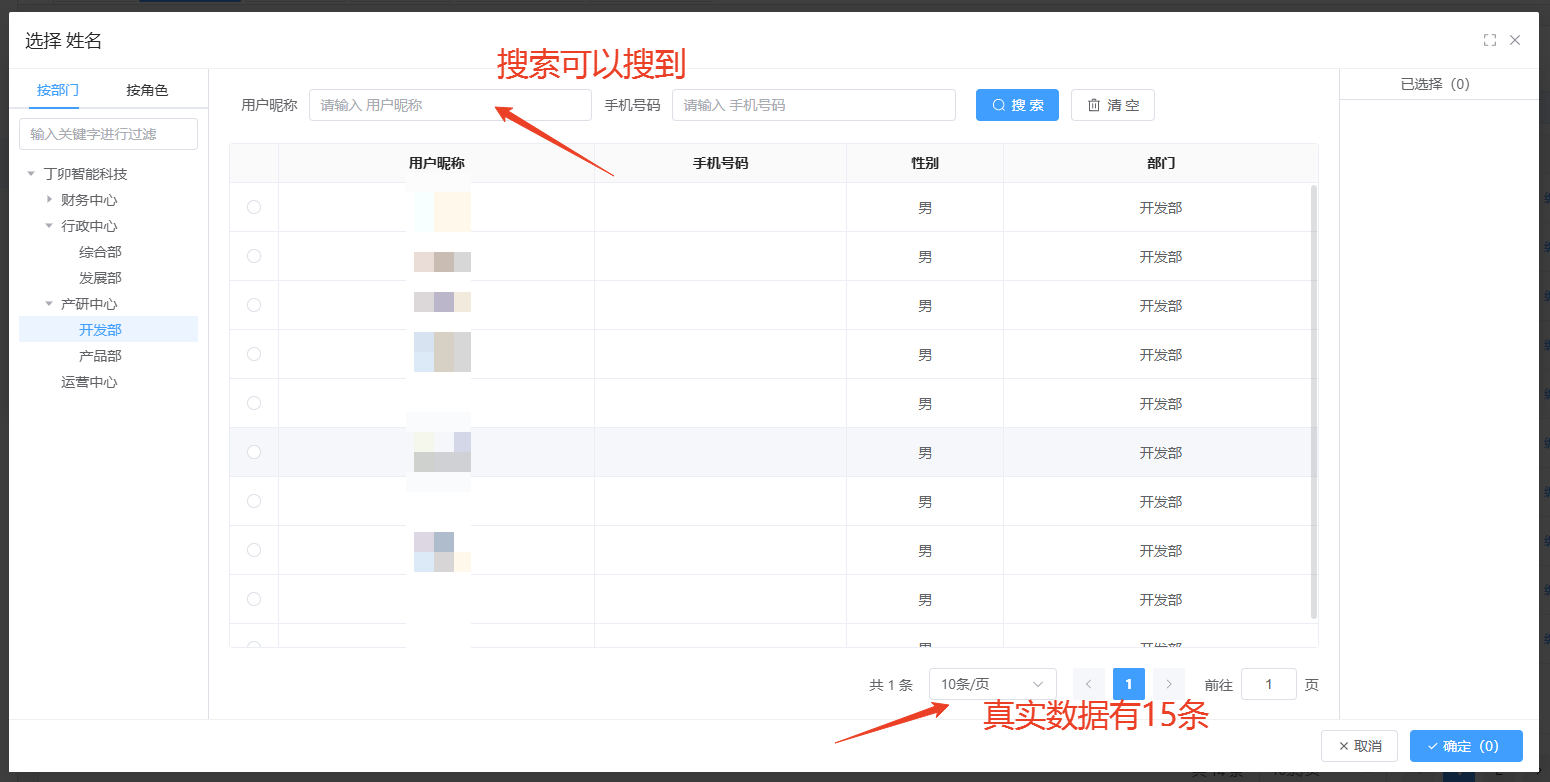
Task: Click the fullscreen icon in dialog header
Action: [1489, 40]
